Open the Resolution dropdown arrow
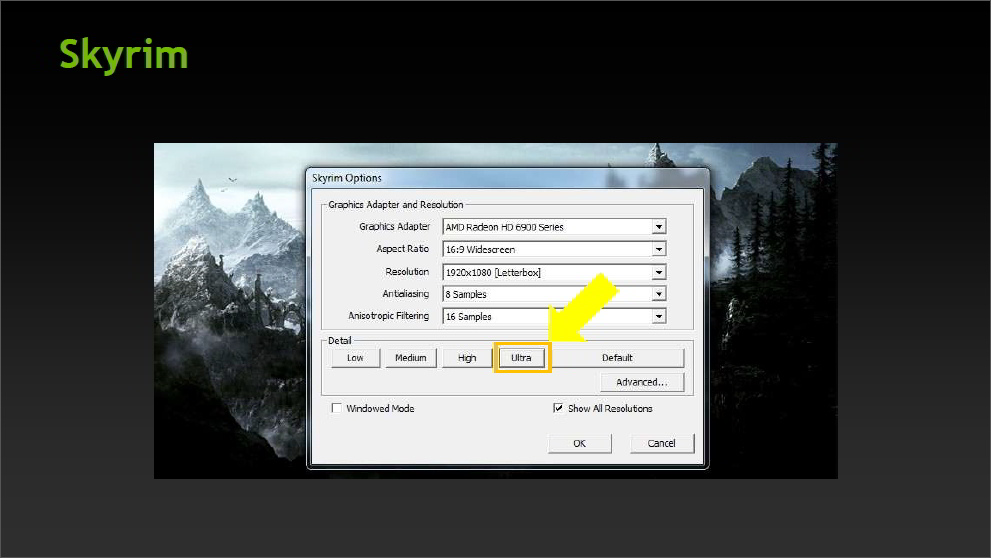The height and width of the screenshot is (558, 991). [659, 272]
